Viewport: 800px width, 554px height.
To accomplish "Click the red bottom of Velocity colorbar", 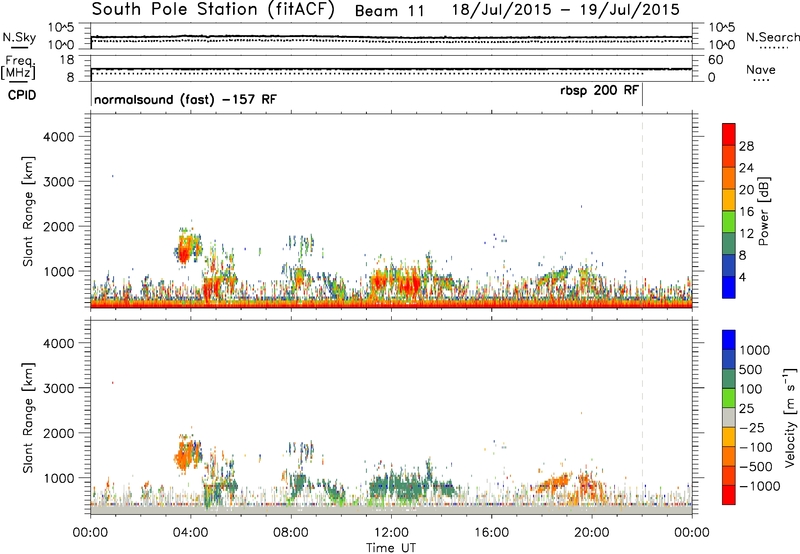I will click(729, 494).
